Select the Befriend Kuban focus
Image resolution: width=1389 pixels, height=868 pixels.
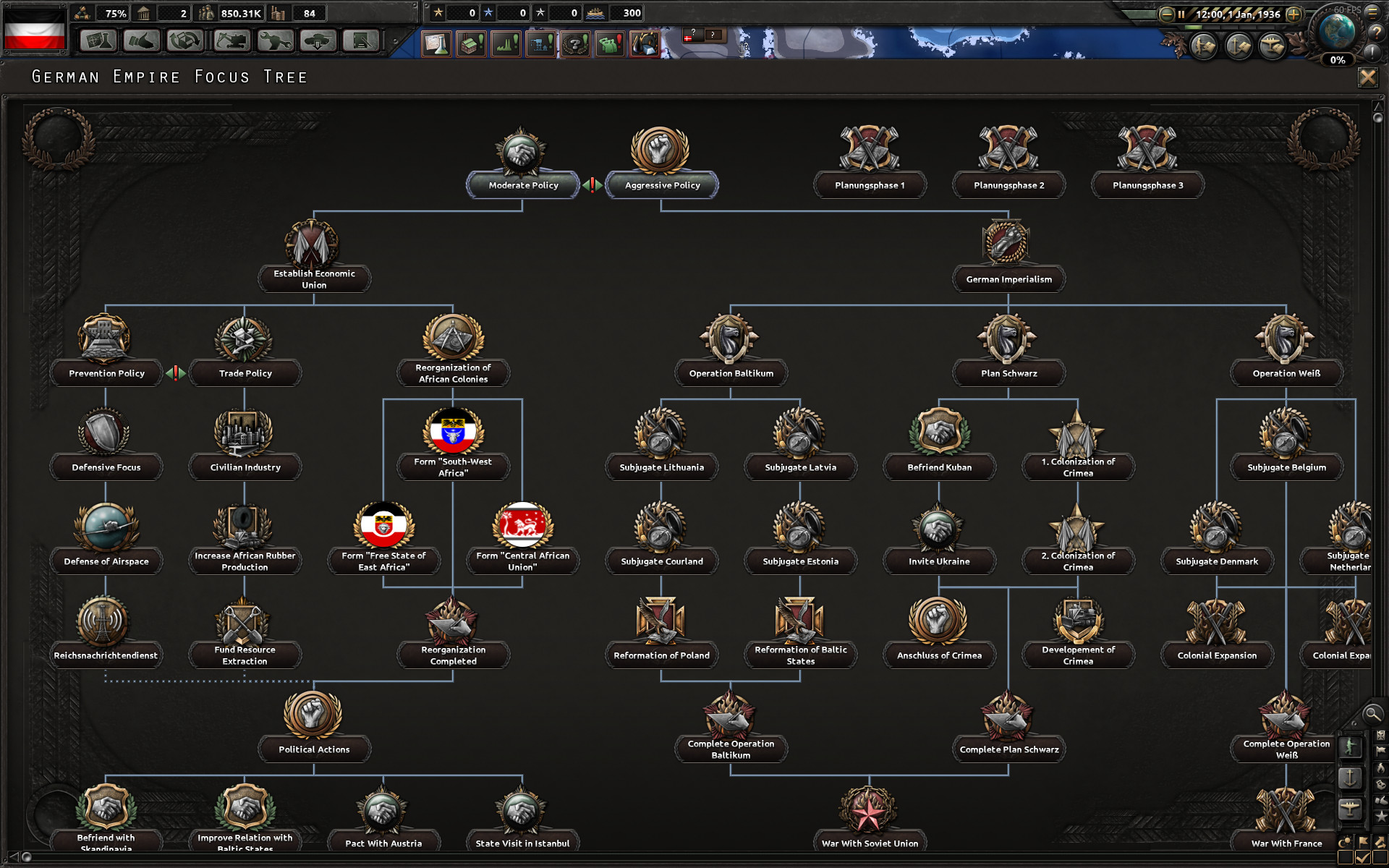939,467
